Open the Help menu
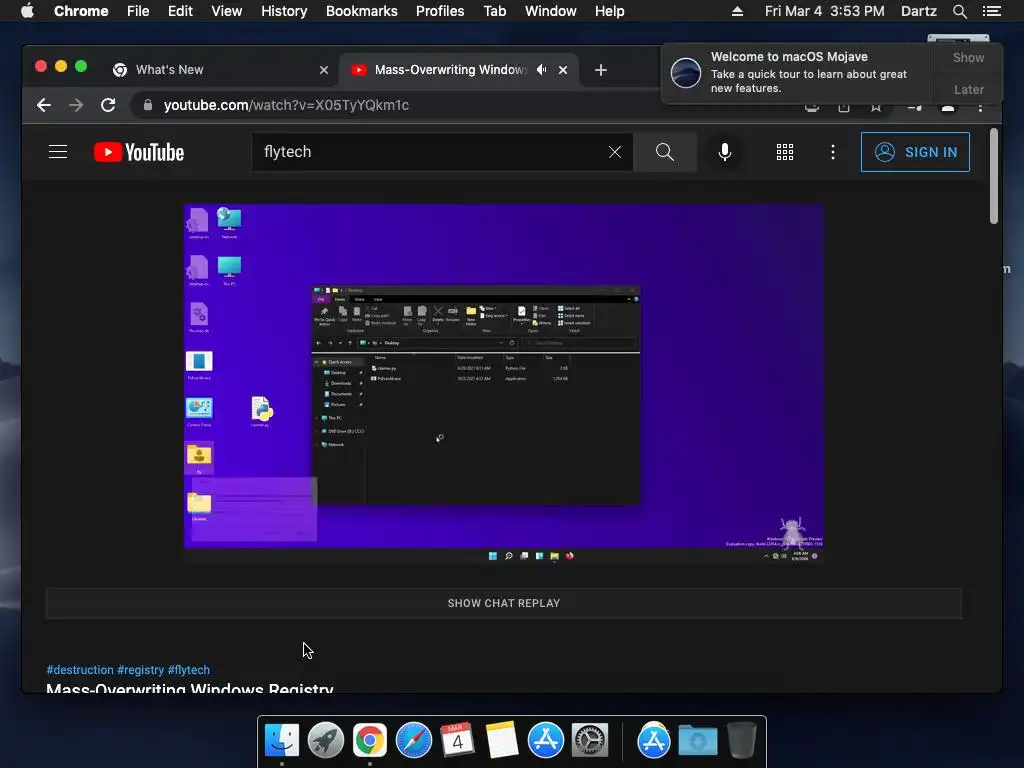 (609, 11)
